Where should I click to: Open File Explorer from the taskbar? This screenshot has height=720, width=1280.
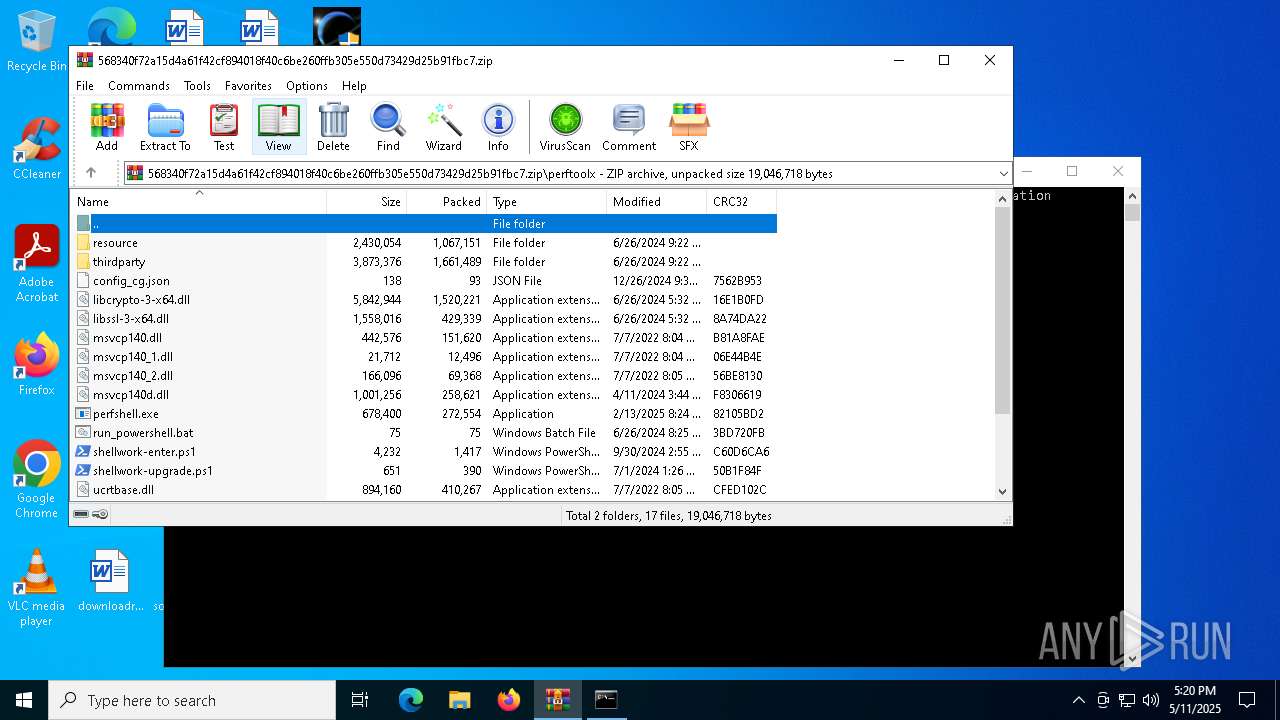point(460,700)
